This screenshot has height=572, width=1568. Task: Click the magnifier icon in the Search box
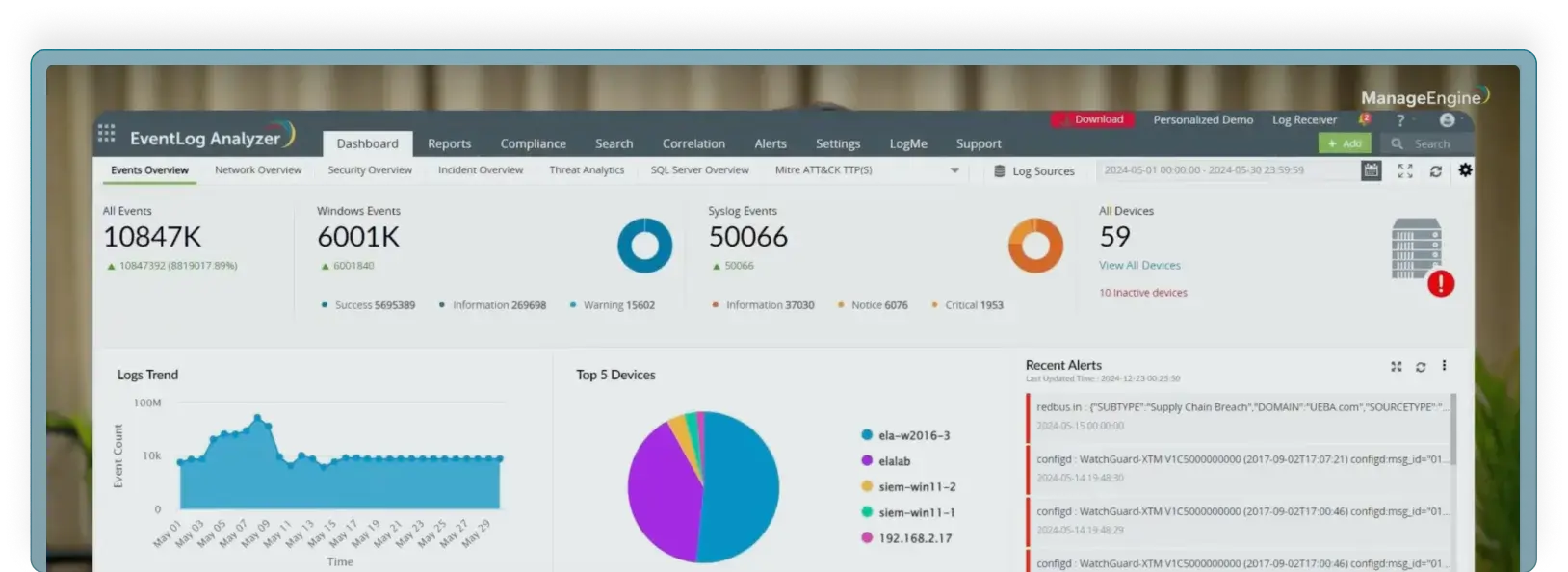click(x=1397, y=143)
